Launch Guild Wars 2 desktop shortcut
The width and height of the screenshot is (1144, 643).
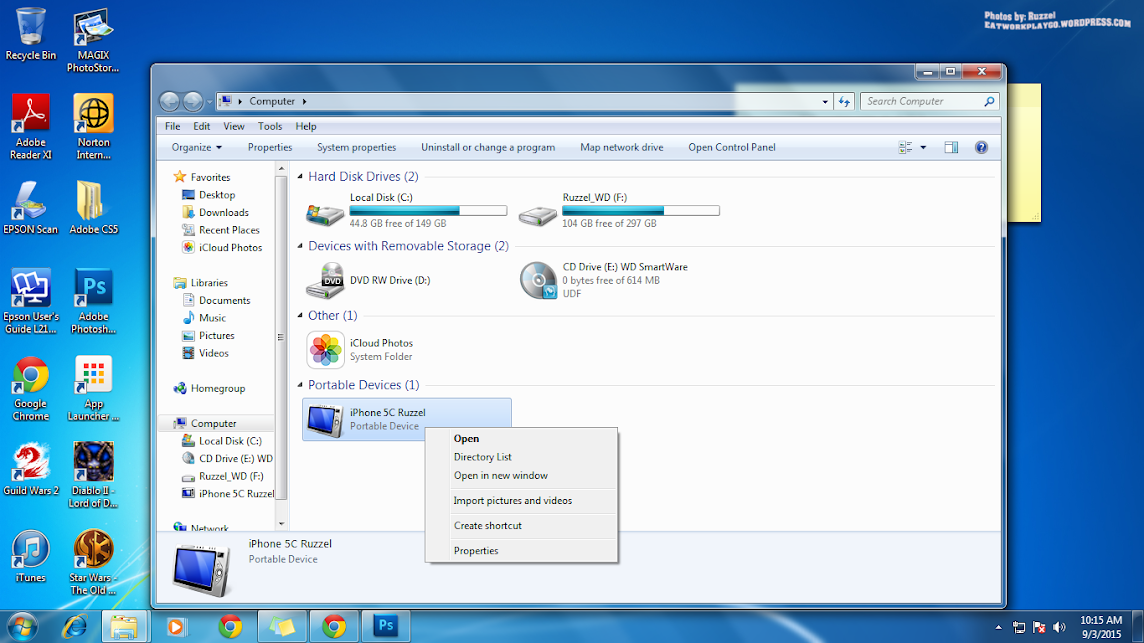tap(31, 469)
